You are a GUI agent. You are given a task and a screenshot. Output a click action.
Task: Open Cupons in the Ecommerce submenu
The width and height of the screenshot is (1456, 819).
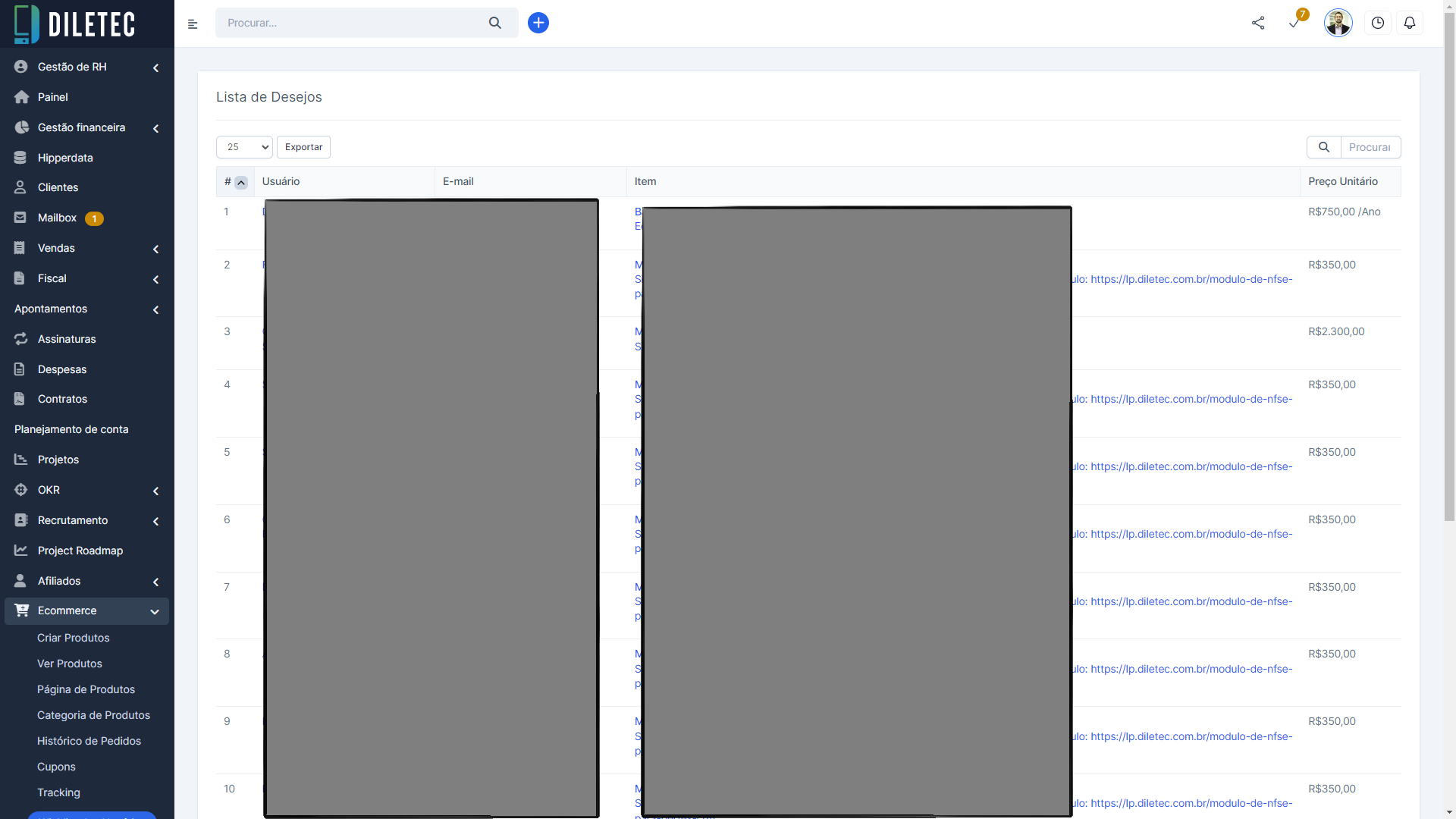click(56, 767)
